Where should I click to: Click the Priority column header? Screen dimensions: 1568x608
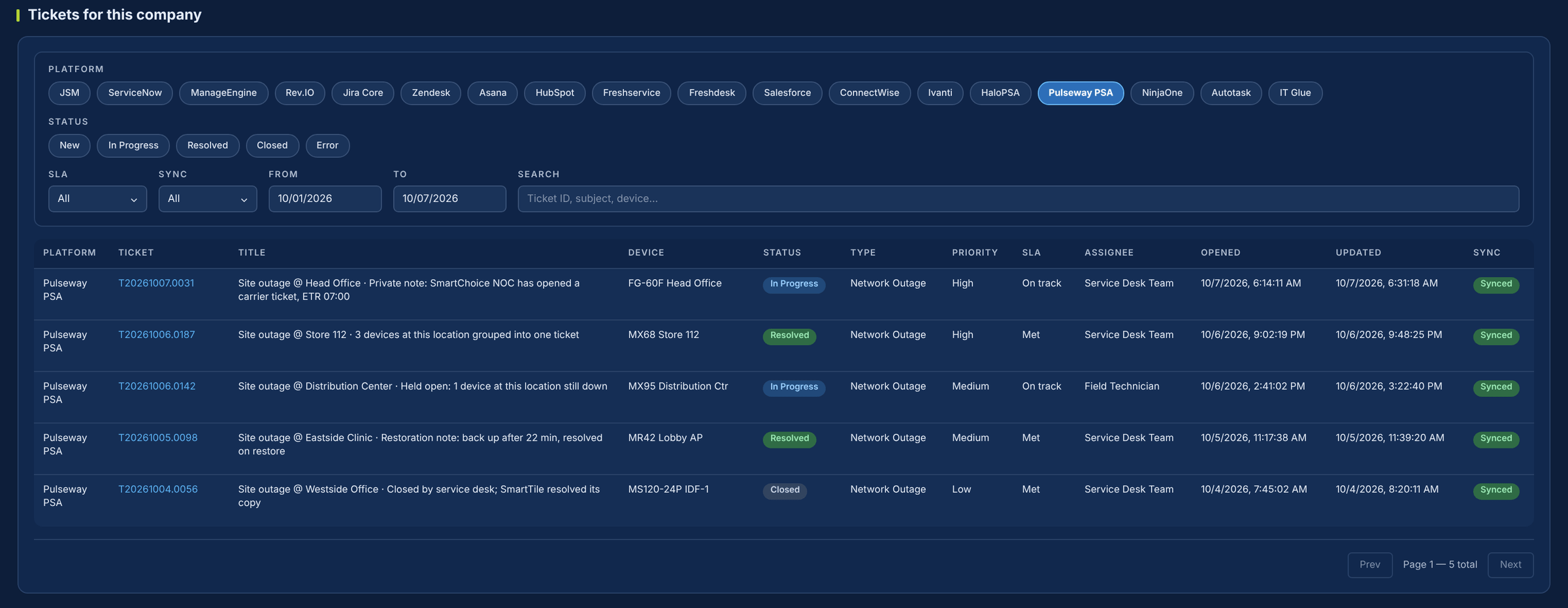(x=975, y=252)
